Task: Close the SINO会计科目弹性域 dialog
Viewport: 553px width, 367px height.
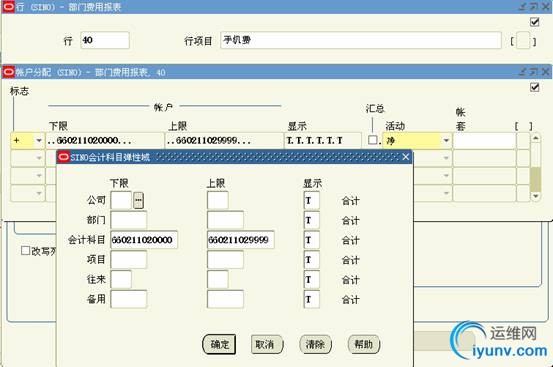Action: pos(406,157)
